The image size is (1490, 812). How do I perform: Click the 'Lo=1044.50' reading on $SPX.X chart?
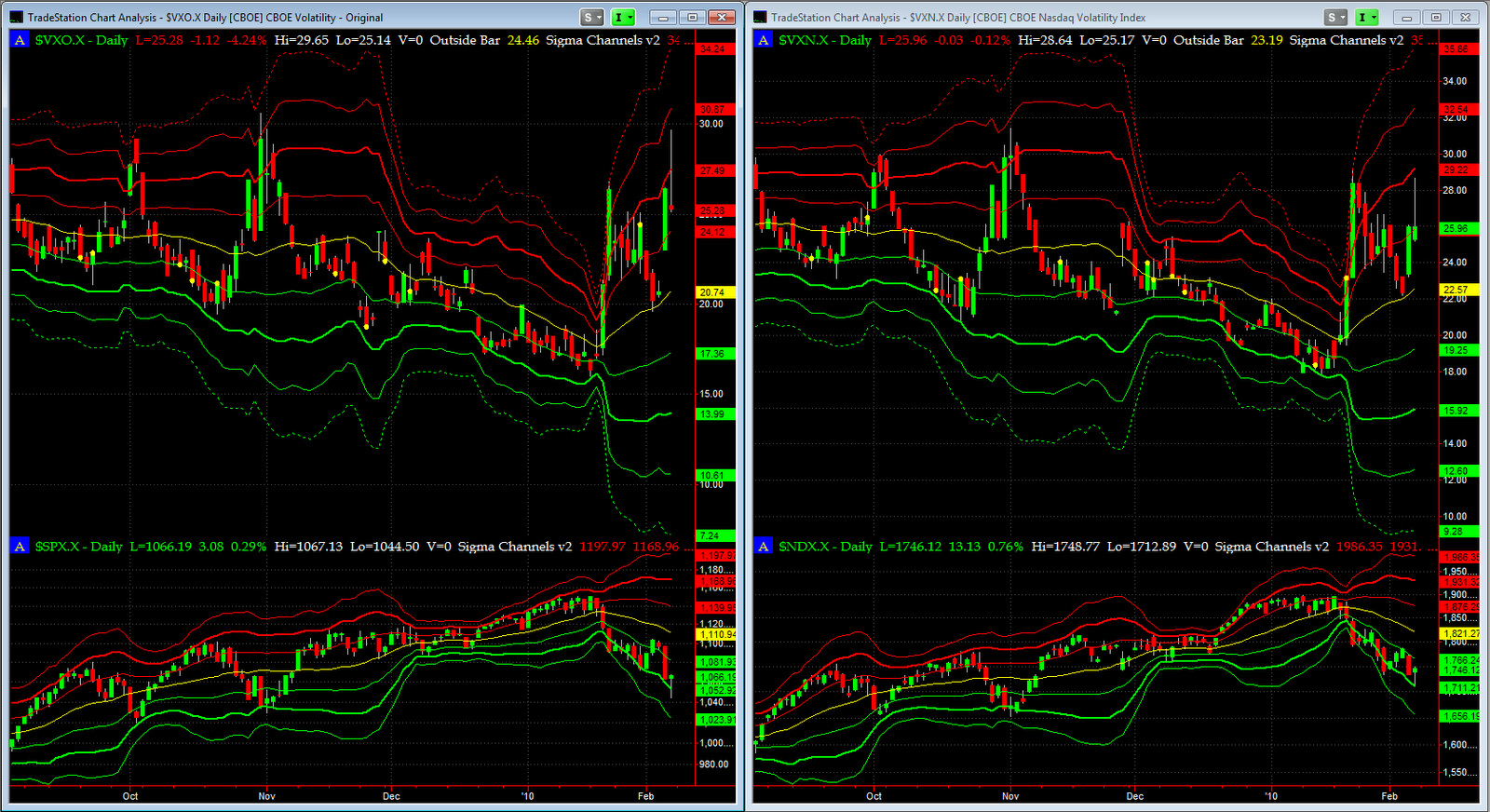pyautogui.click(x=385, y=547)
